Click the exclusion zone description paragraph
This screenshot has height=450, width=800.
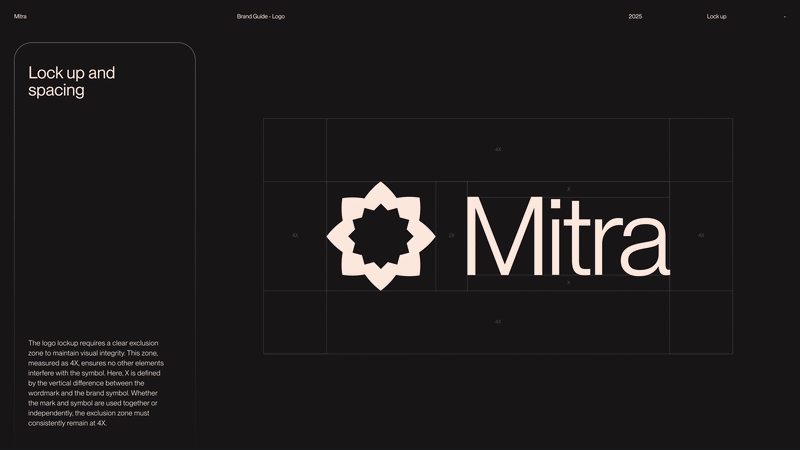(x=96, y=383)
